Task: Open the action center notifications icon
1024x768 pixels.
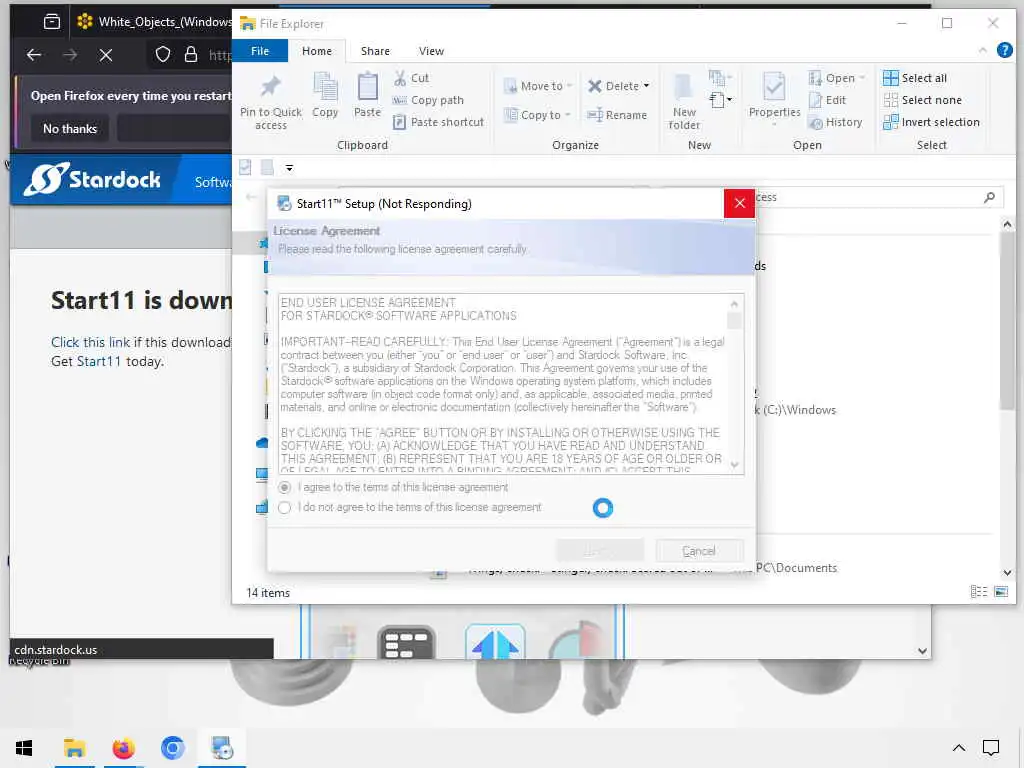Action: coord(991,748)
